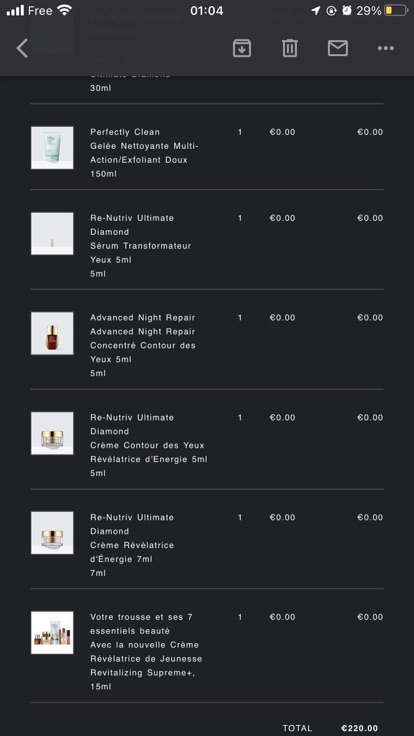Mark as unread with the envelope icon
414x736 pixels.
pos(337,48)
